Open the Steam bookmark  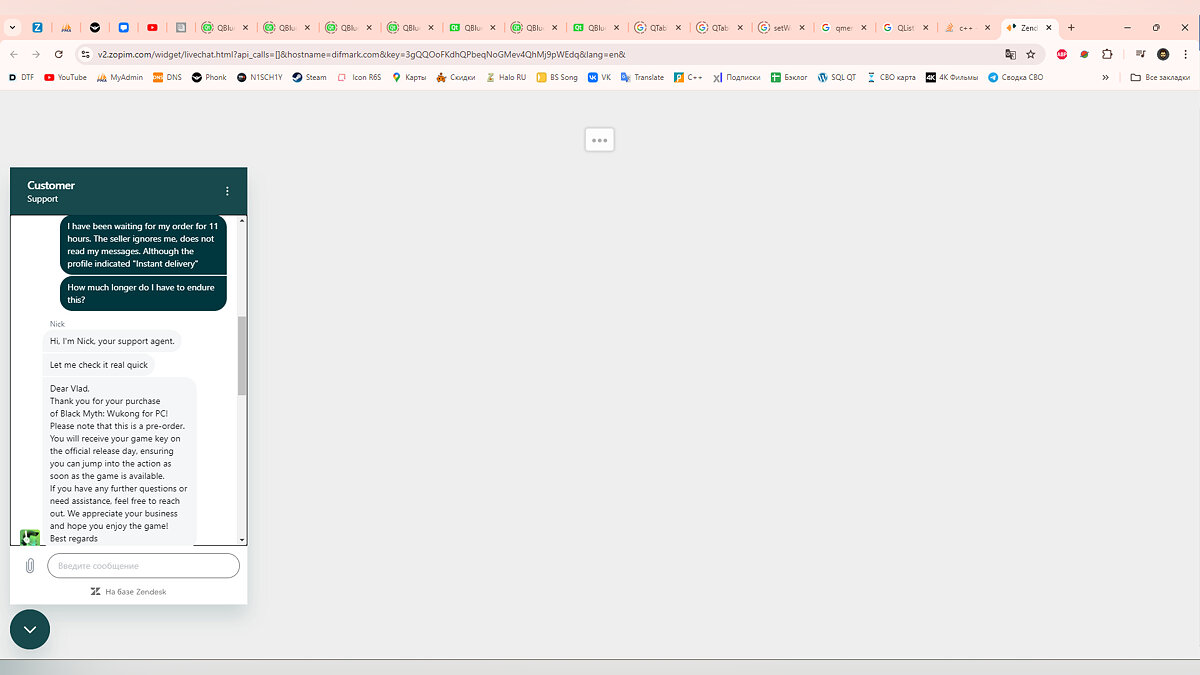click(x=309, y=77)
